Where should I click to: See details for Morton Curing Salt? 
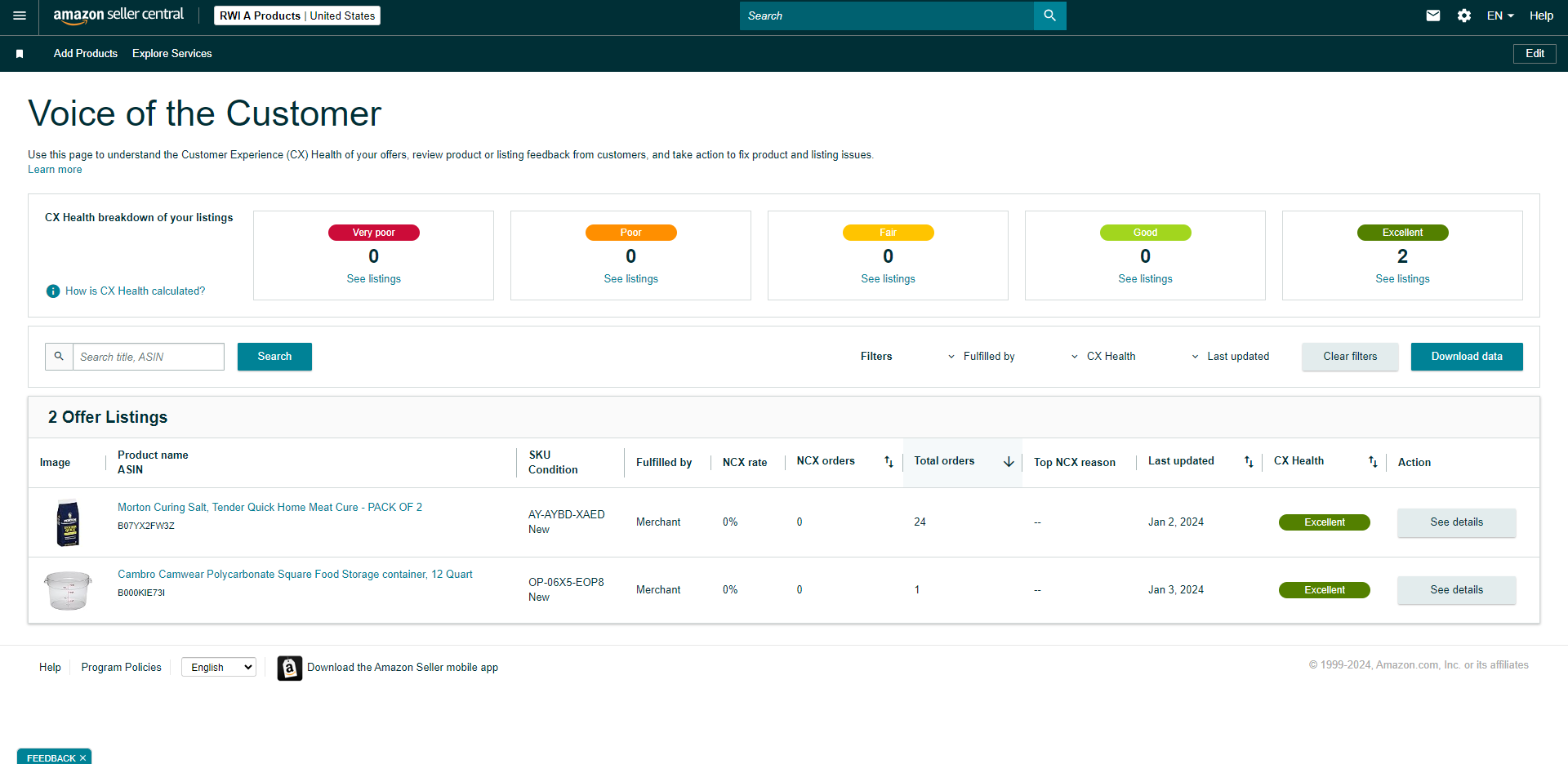click(1456, 522)
